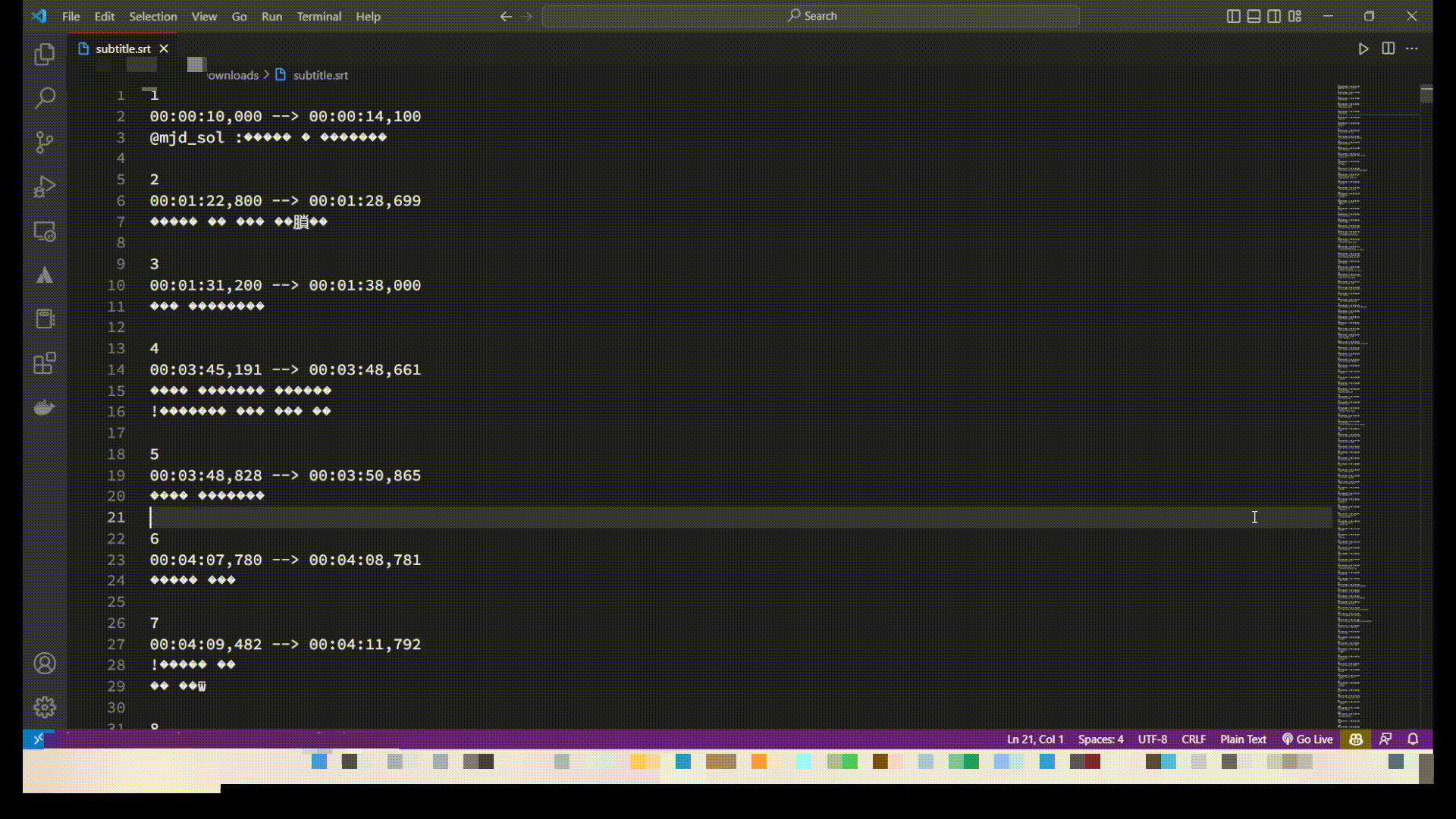Open Accounts menu in activity bar
Screen dimensions: 1456x819
pos(45,664)
